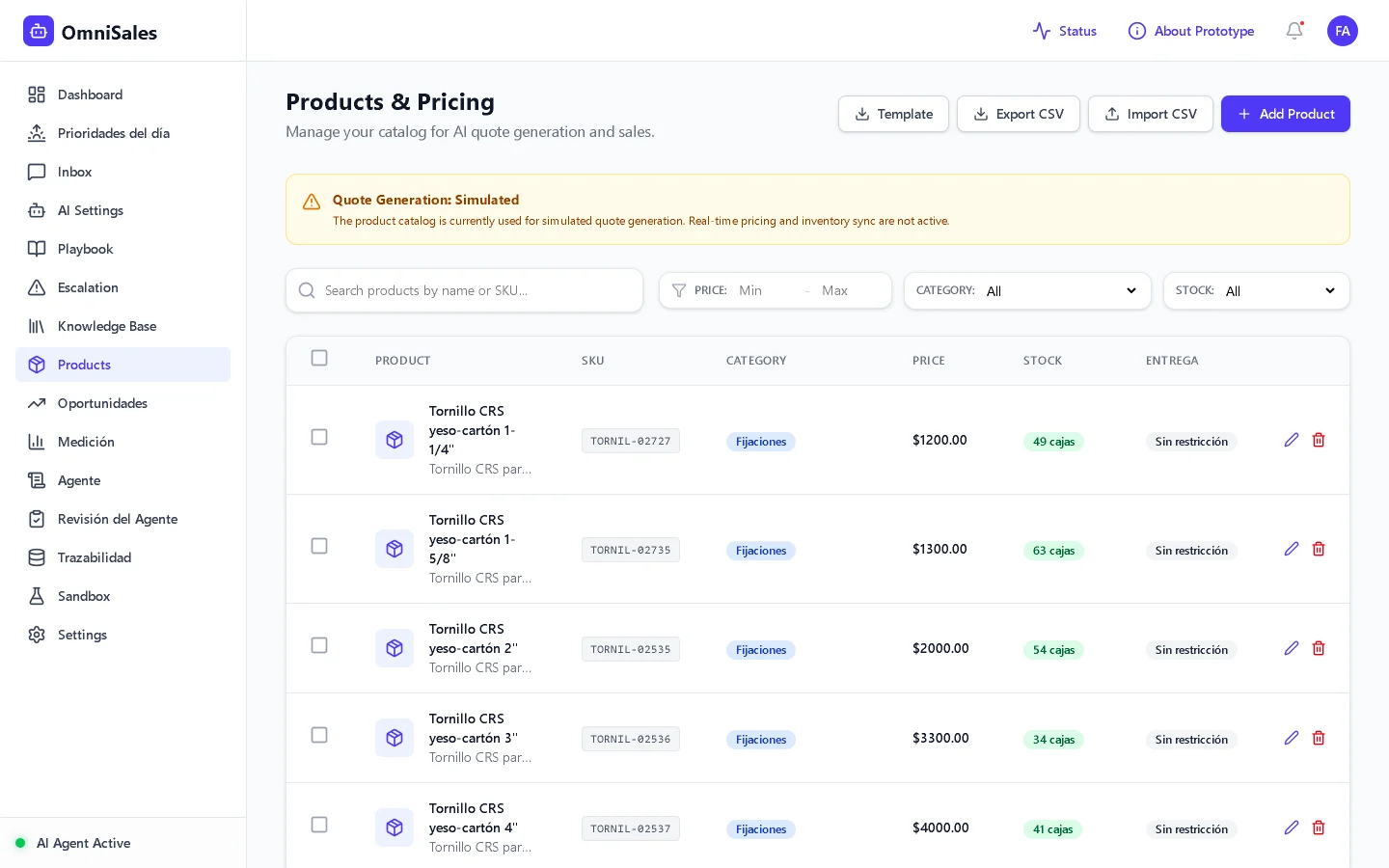
Task: Click trash icon for TORNIL-02536
Action: [1319, 738]
